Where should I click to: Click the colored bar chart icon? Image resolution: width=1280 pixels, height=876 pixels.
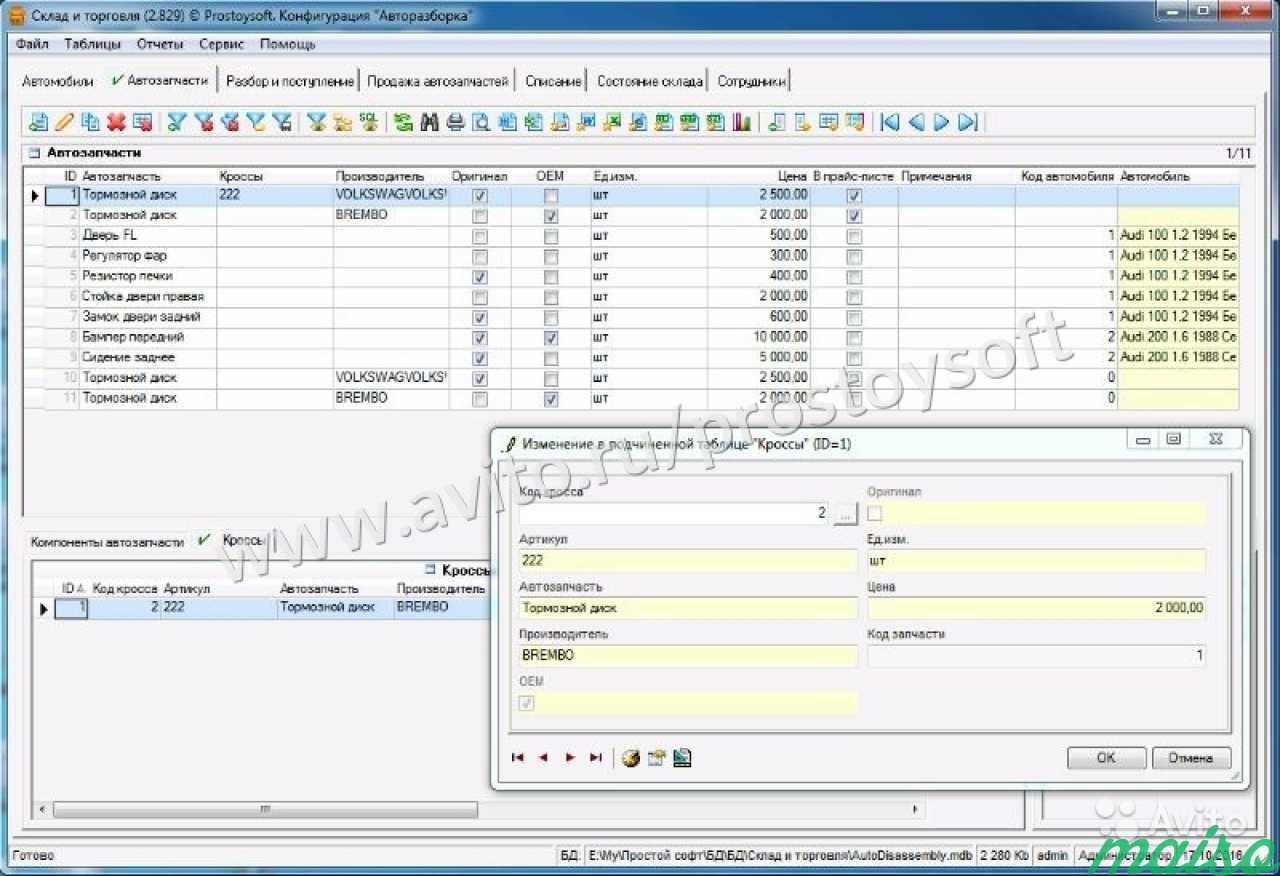click(x=741, y=122)
